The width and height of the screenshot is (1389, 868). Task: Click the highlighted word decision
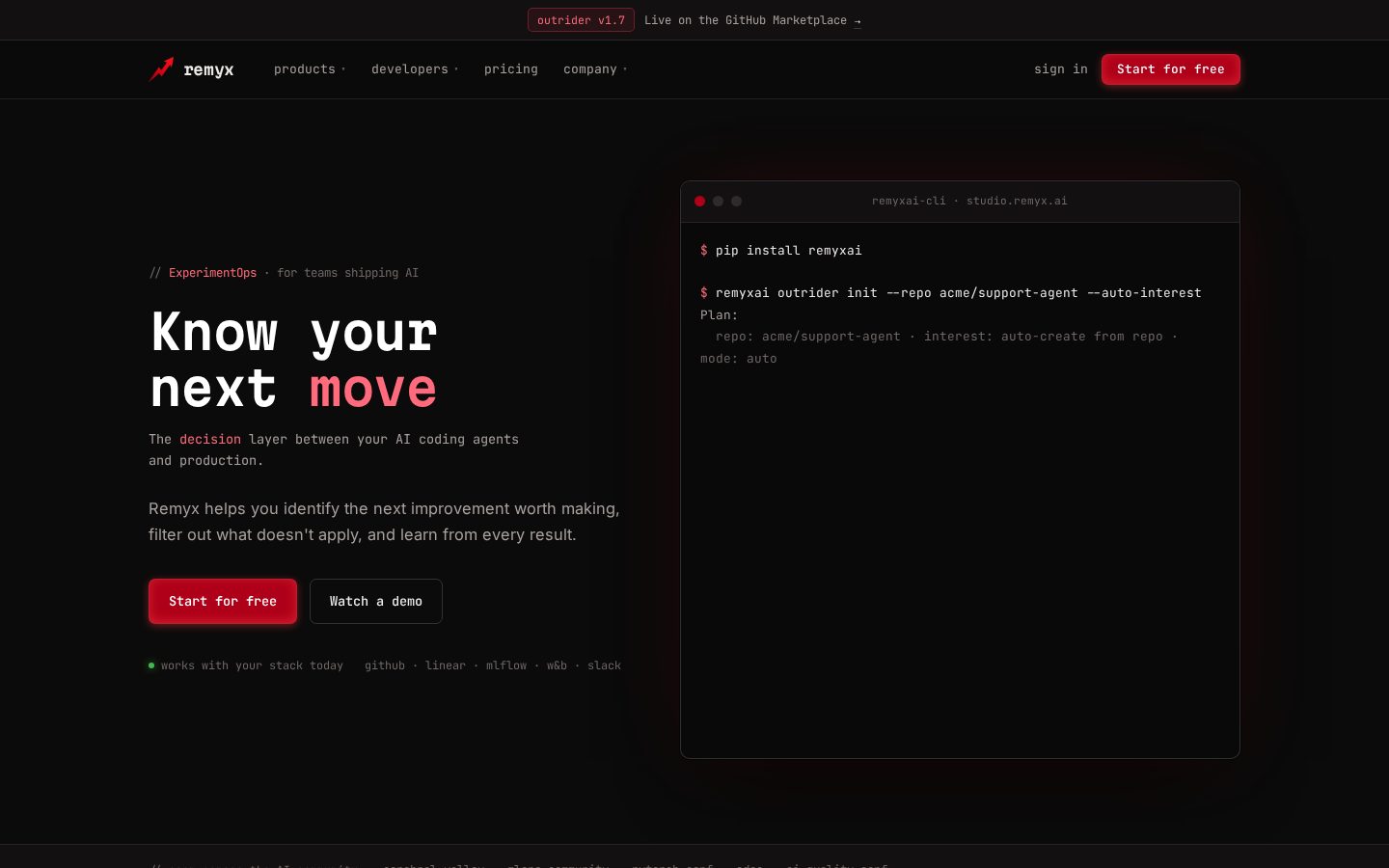pos(210,439)
